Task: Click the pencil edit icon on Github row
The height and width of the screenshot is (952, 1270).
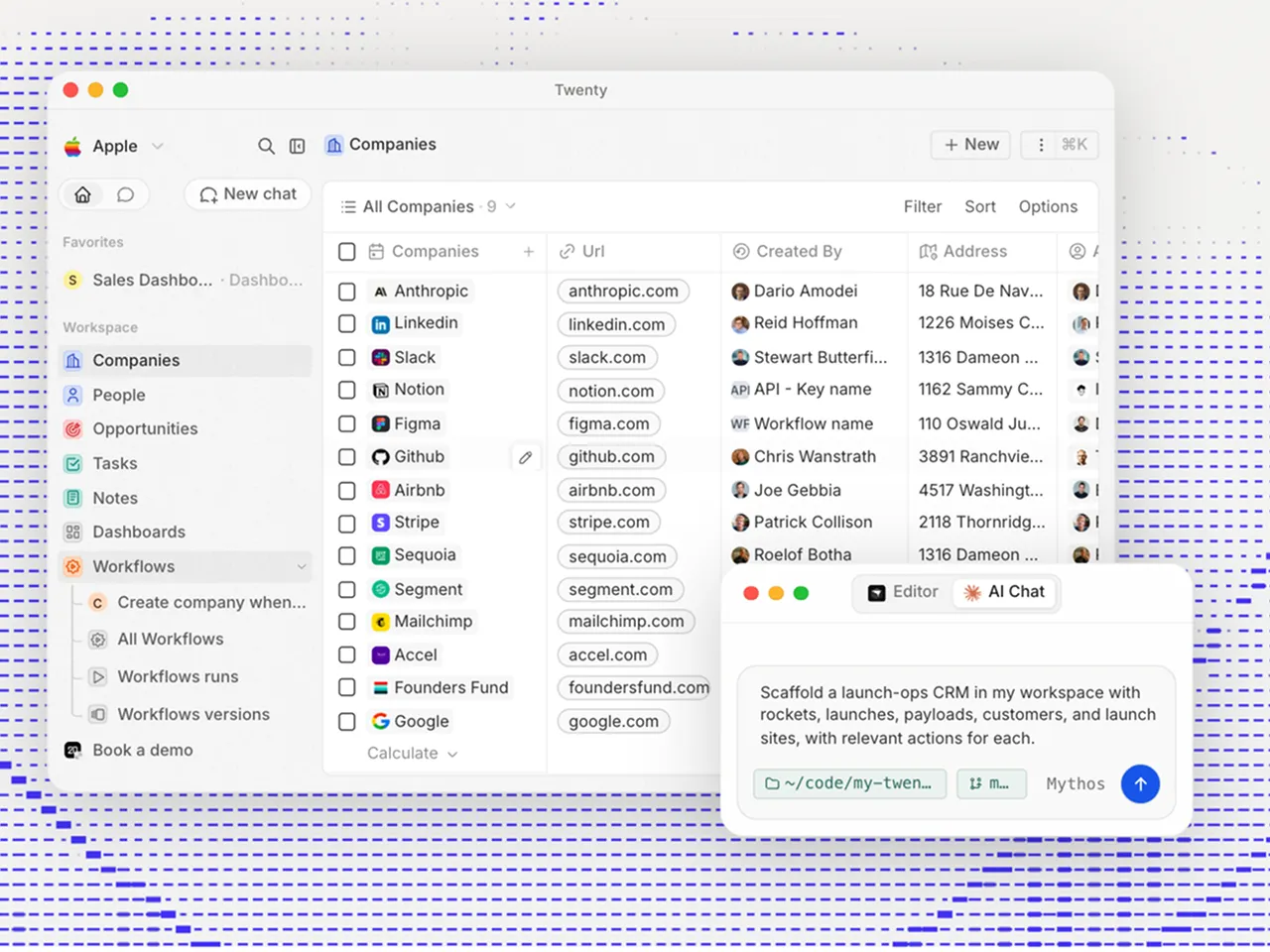Action: (x=525, y=457)
